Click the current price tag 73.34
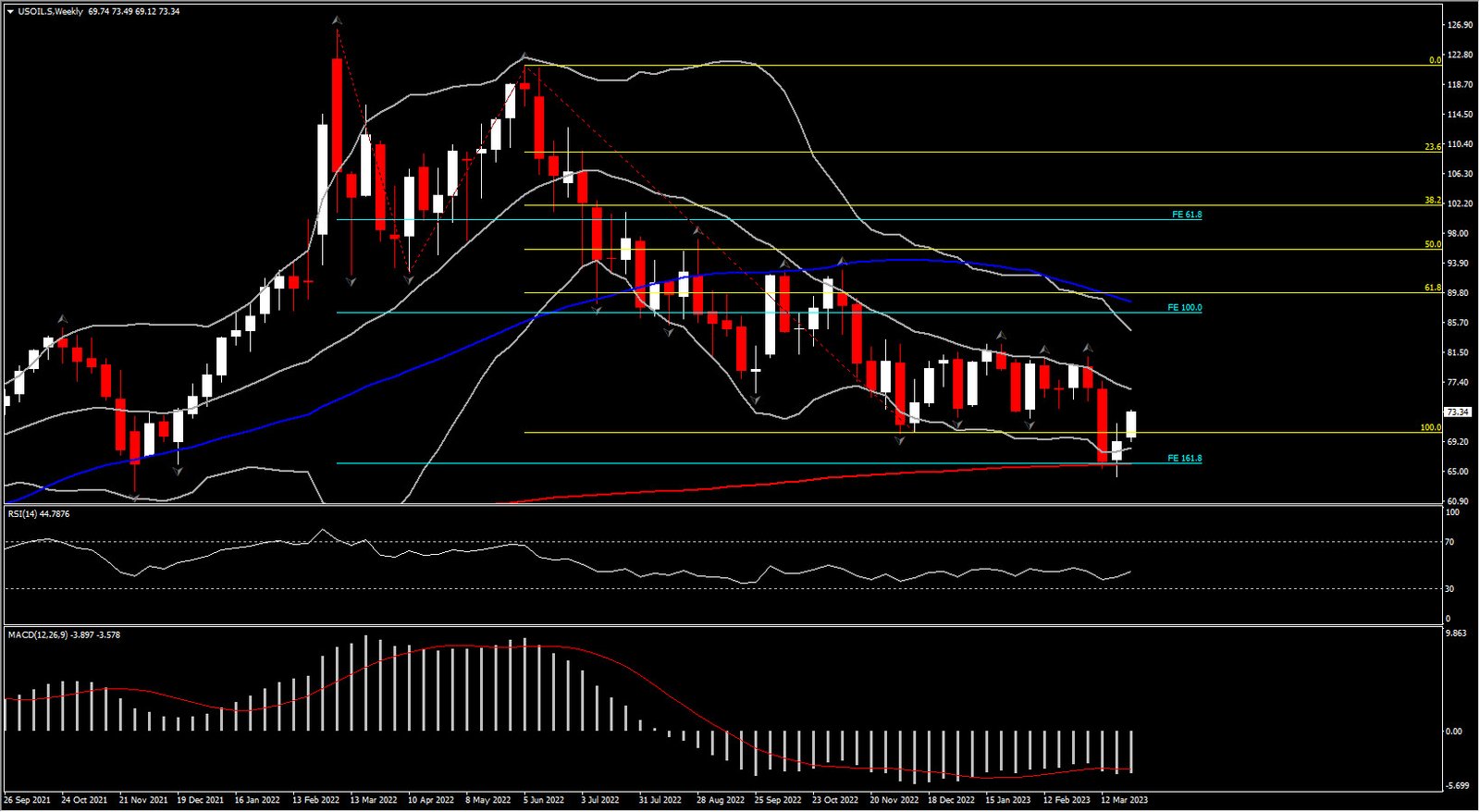This screenshot has height=812, width=1480. pyautogui.click(x=1457, y=412)
